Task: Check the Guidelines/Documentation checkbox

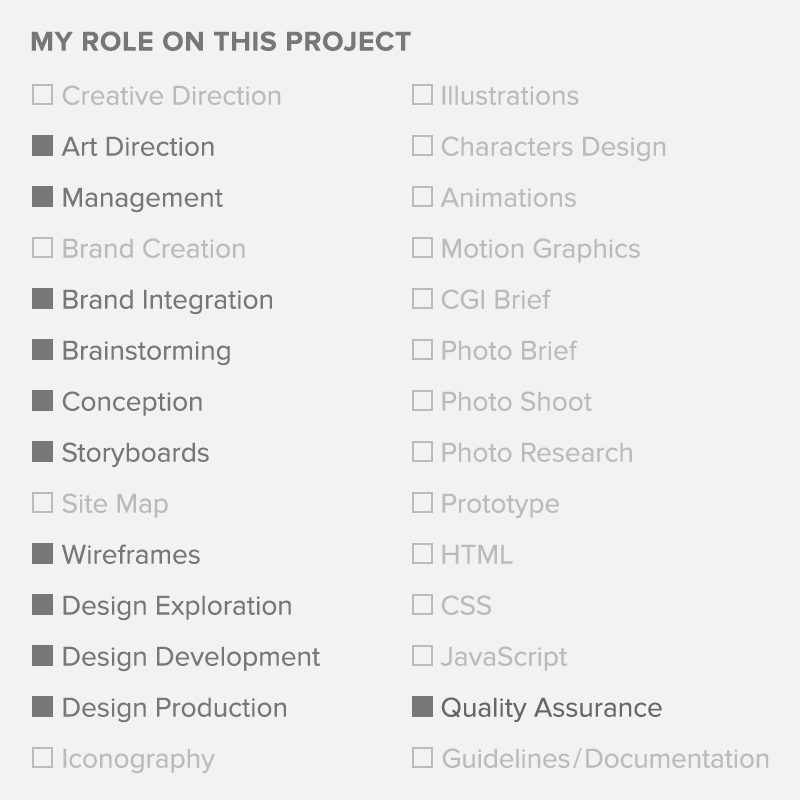Action: [x=422, y=758]
